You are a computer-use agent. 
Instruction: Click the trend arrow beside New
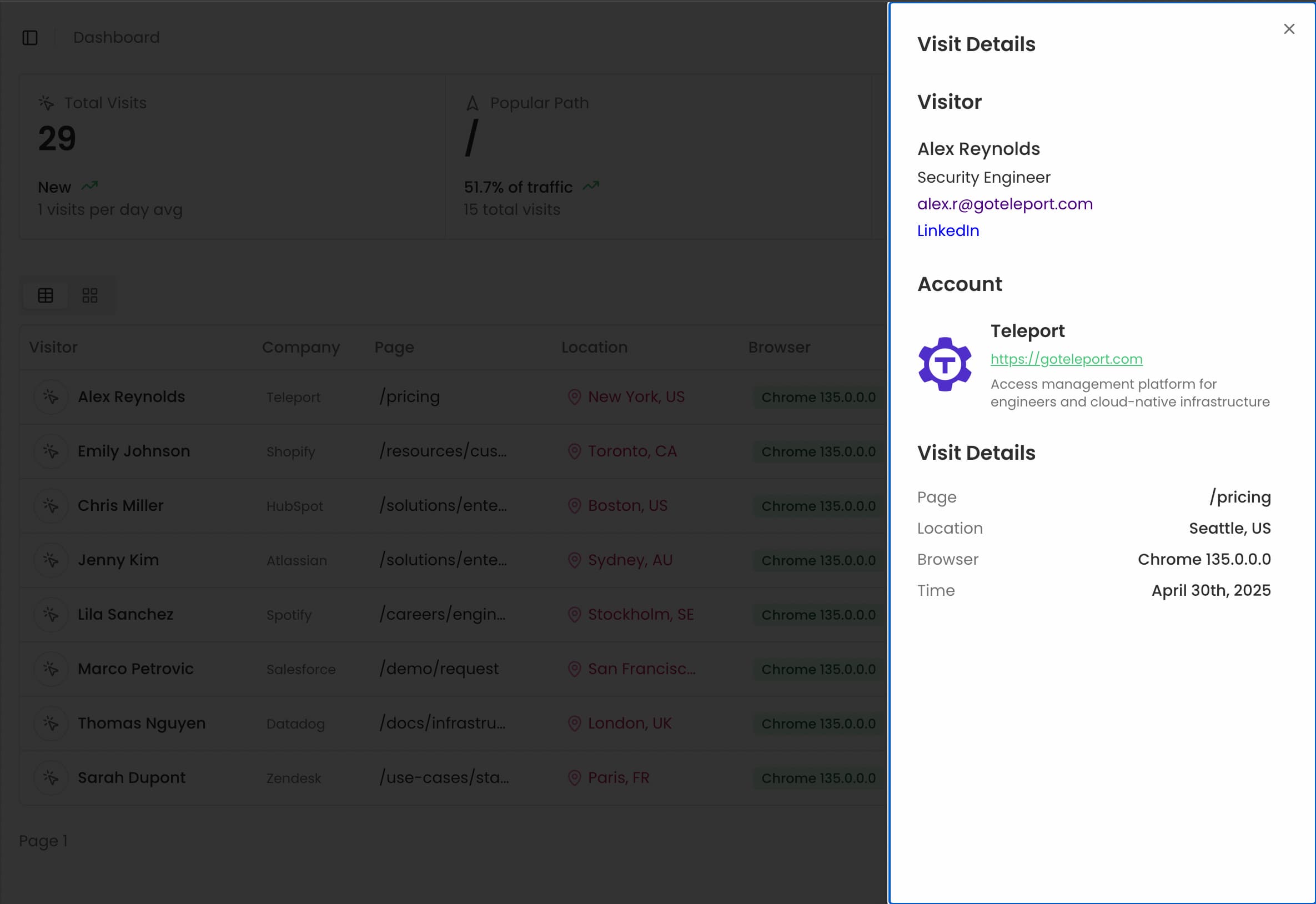click(89, 186)
